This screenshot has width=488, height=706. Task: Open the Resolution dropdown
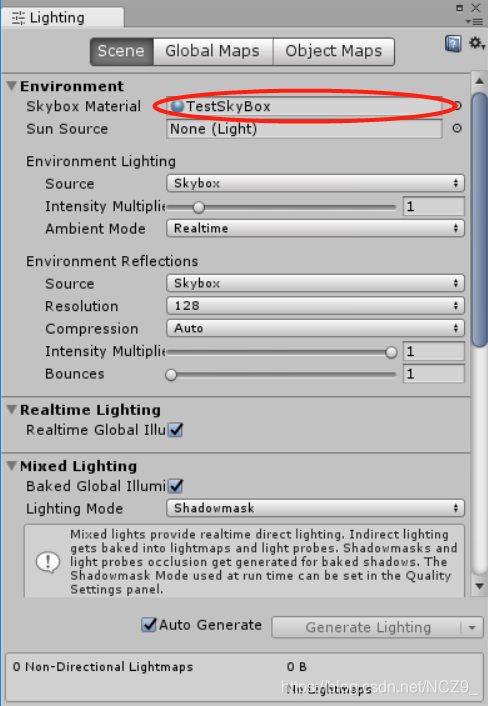[315, 306]
